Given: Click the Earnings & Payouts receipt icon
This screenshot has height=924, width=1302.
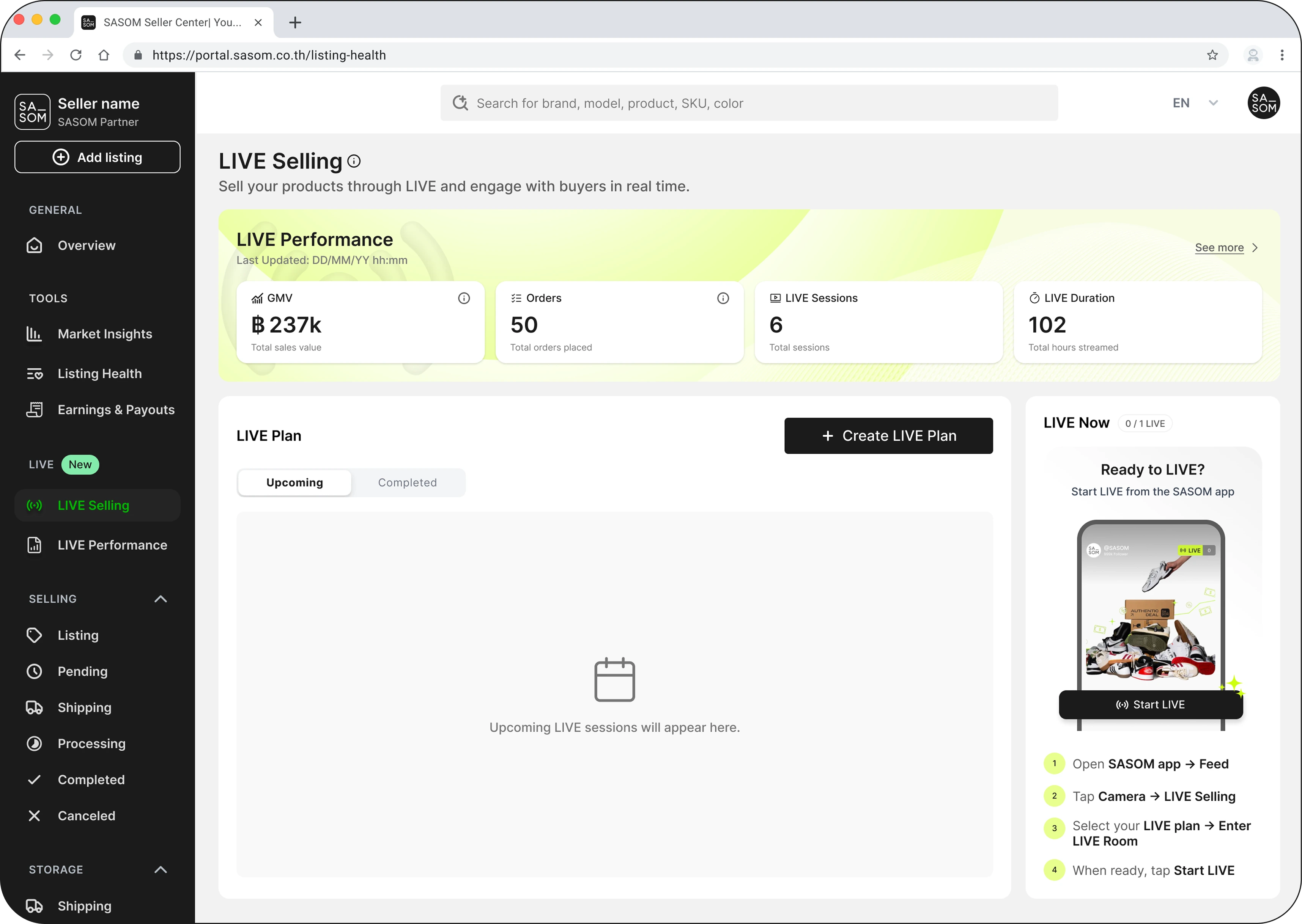Looking at the screenshot, I should [x=34, y=410].
